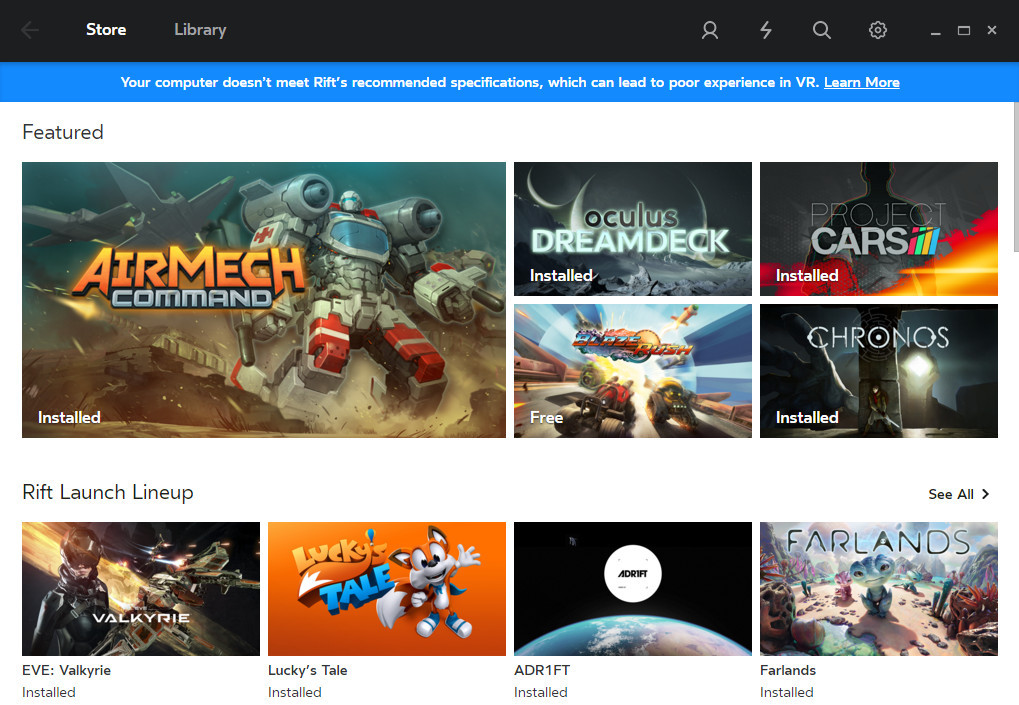Minimize the Oculus window

[x=936, y=31]
